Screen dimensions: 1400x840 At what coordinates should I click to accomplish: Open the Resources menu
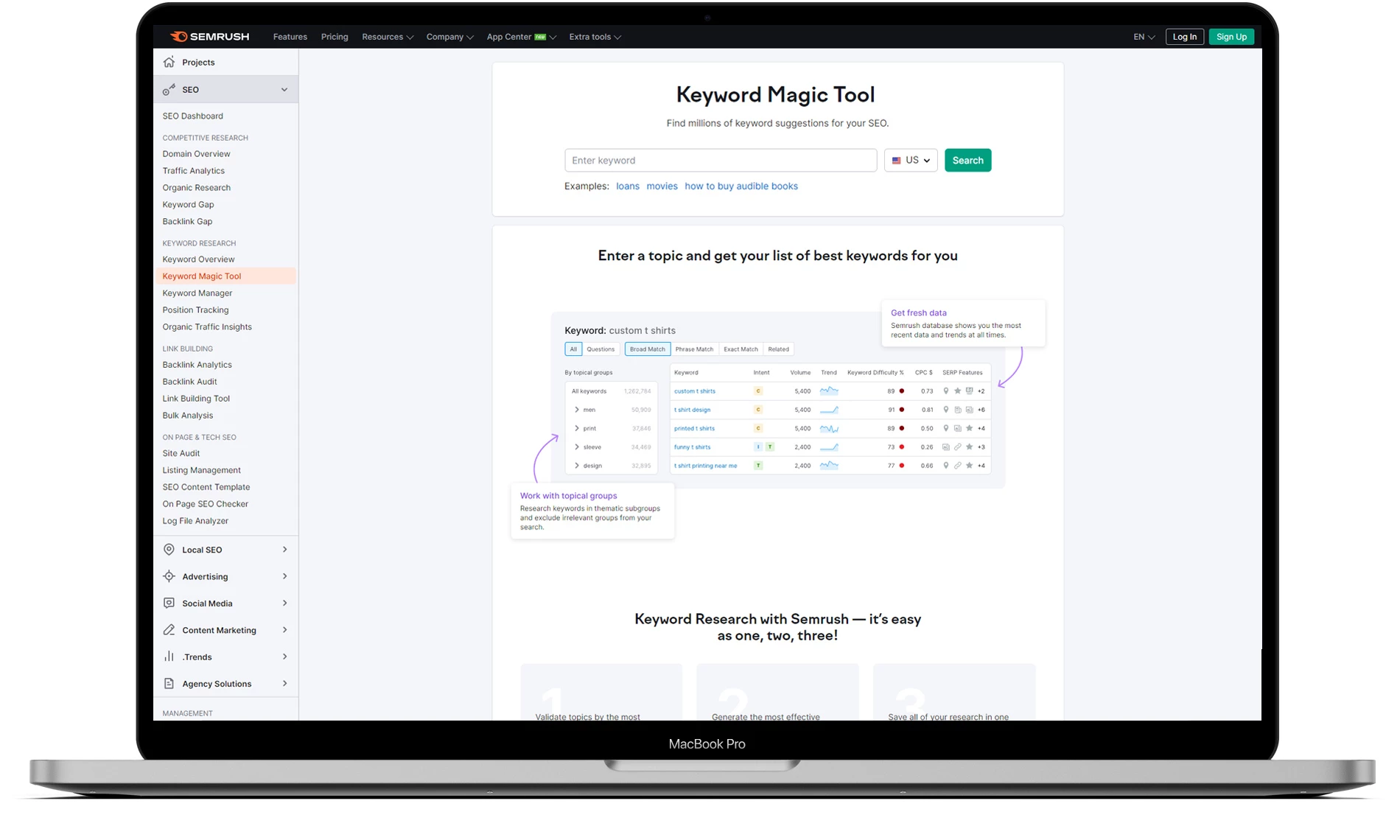point(388,37)
